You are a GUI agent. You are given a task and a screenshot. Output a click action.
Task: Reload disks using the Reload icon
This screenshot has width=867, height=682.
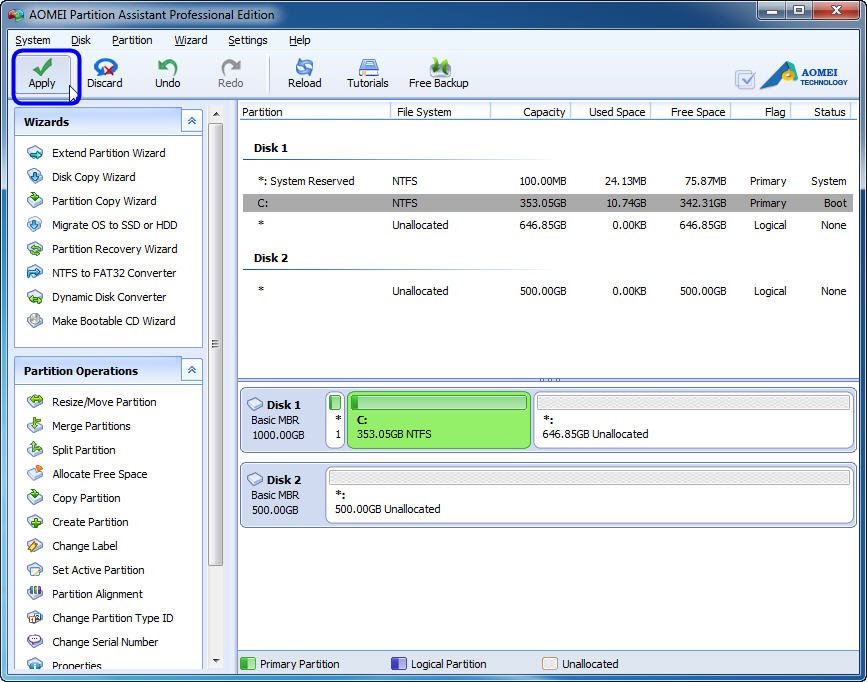pyautogui.click(x=304, y=68)
